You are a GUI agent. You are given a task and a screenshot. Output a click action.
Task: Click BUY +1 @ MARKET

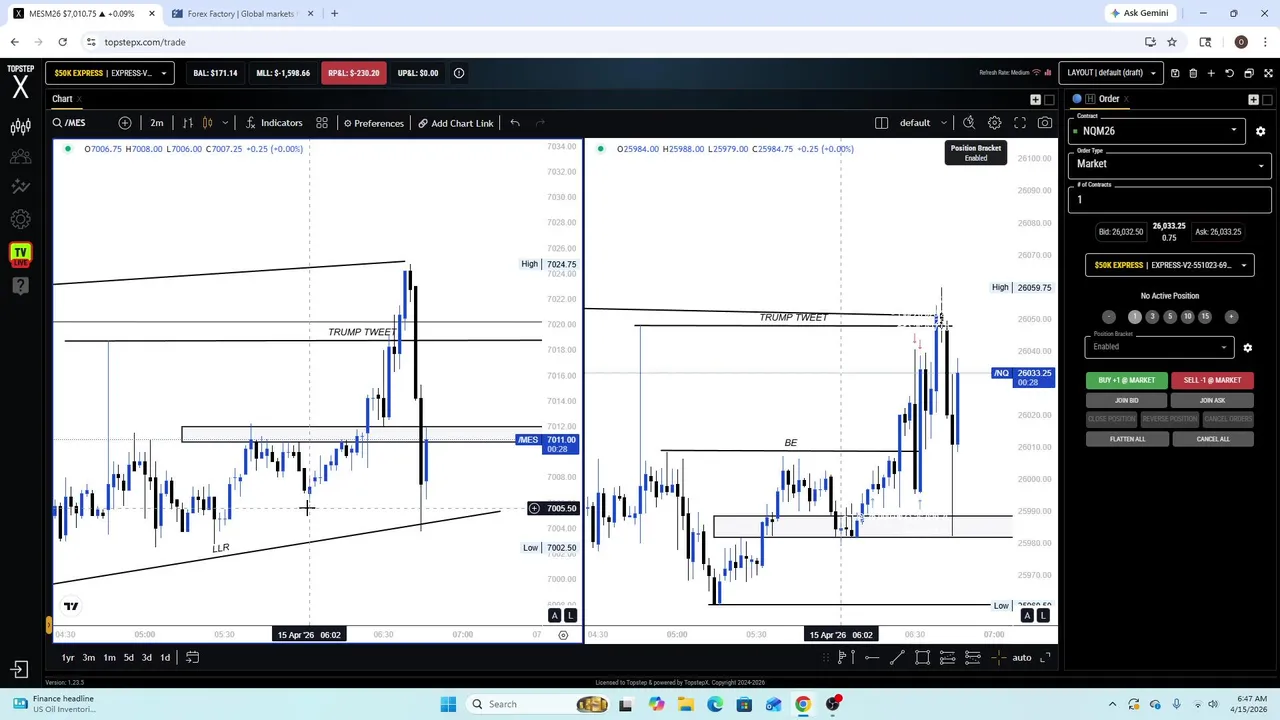(1127, 380)
